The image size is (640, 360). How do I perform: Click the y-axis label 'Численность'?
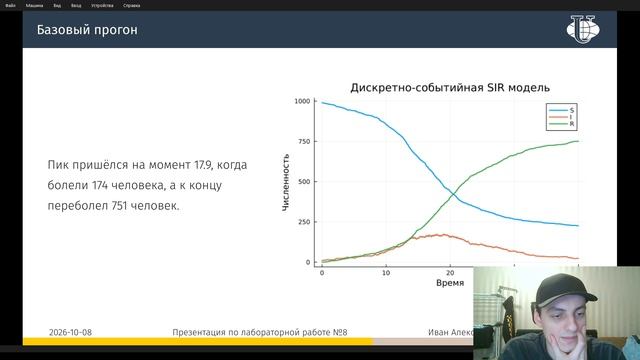pos(286,182)
